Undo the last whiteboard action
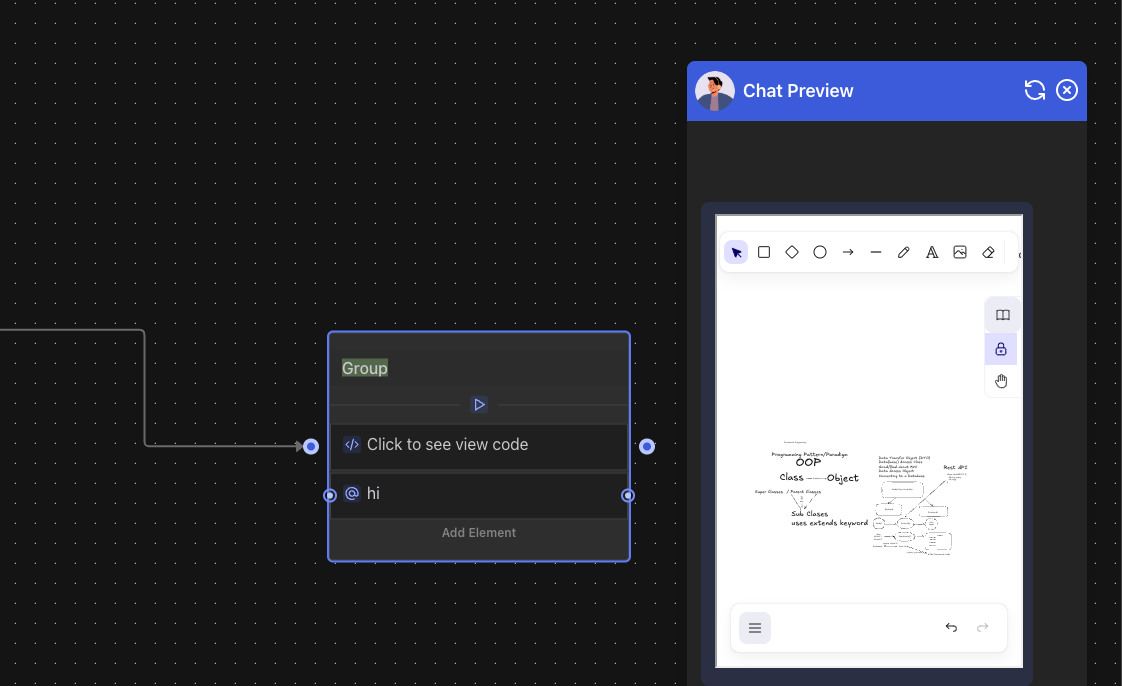This screenshot has height=686, width=1122. tap(951, 628)
